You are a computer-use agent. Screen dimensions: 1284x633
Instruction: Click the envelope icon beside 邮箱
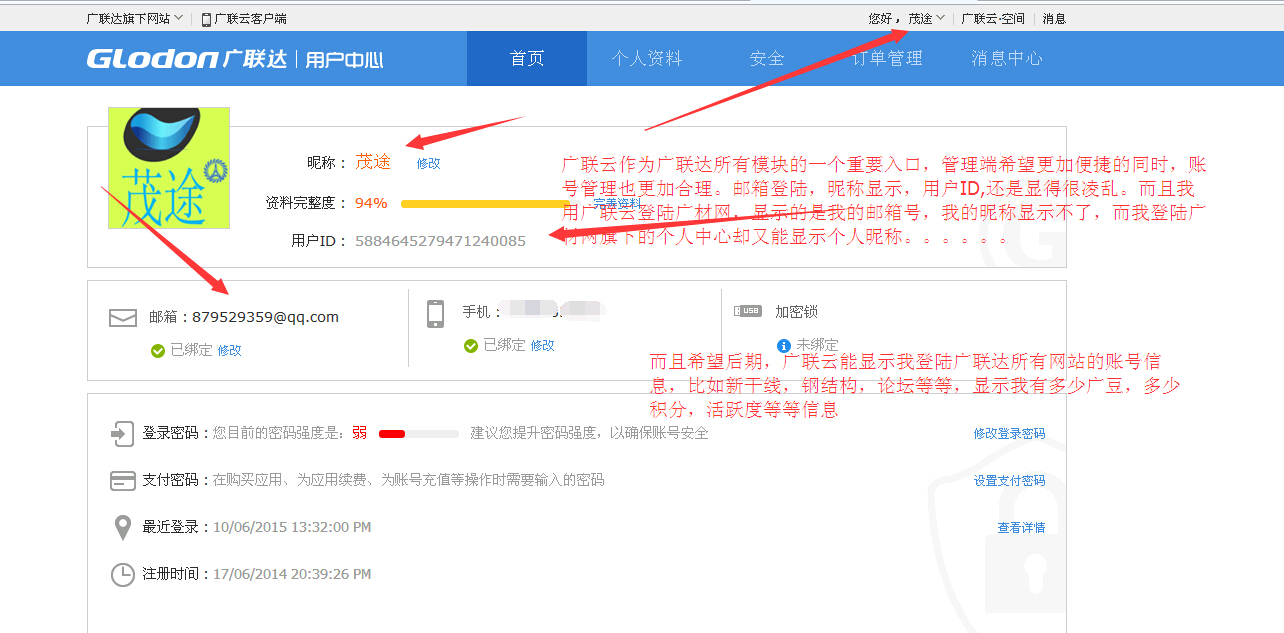(123, 316)
